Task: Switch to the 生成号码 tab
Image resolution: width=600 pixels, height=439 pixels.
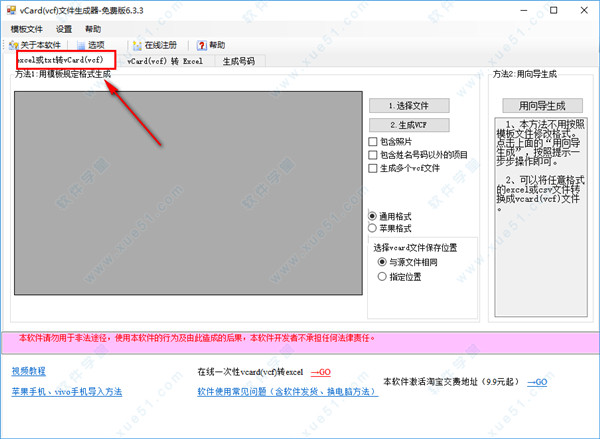Action: pyautogui.click(x=238, y=61)
